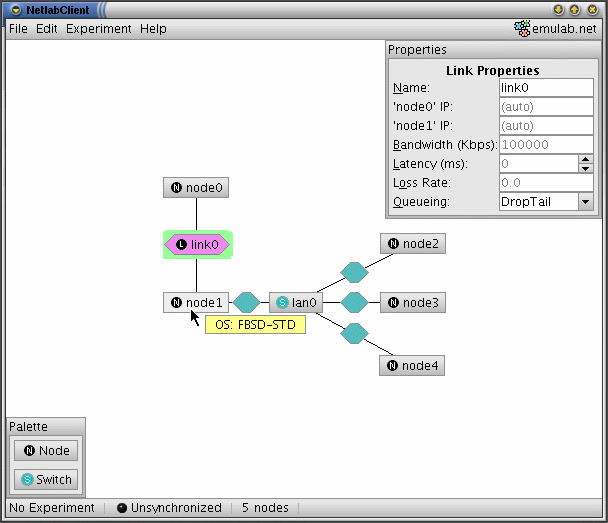Click the Bandwidth (Kbps) field

[x=546, y=145]
